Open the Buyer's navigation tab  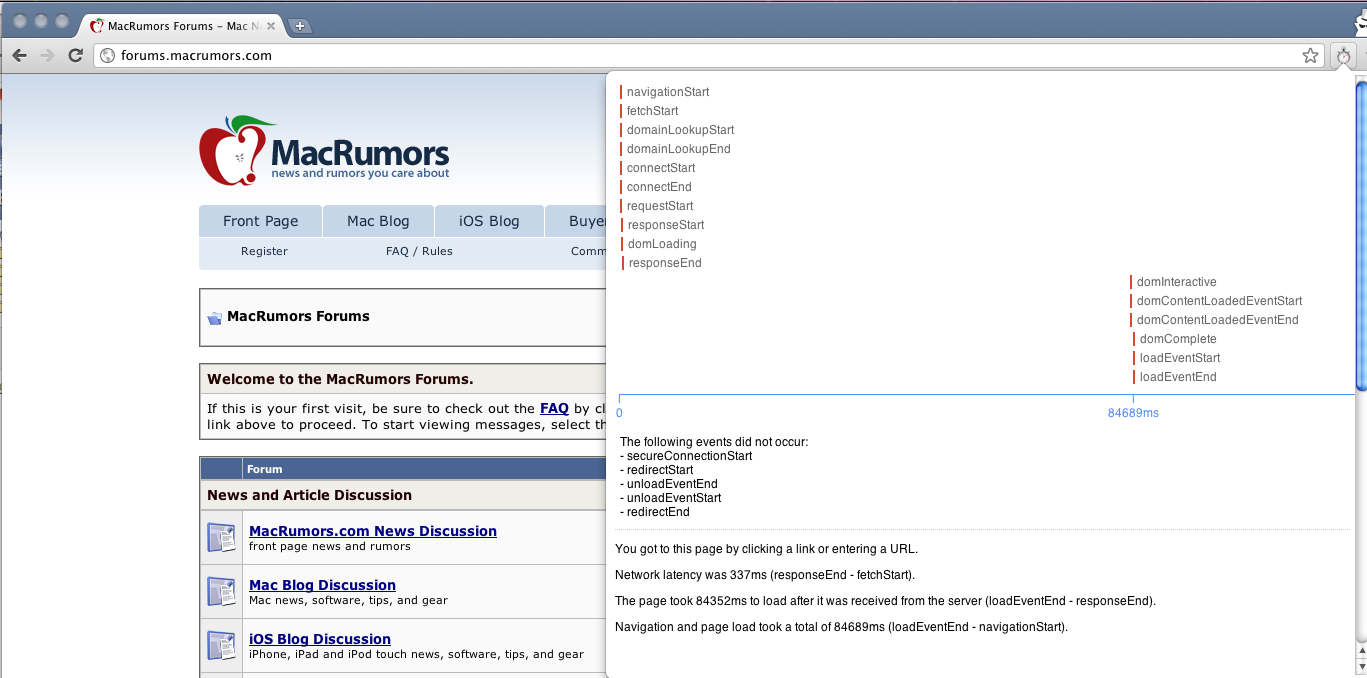tap(576, 221)
